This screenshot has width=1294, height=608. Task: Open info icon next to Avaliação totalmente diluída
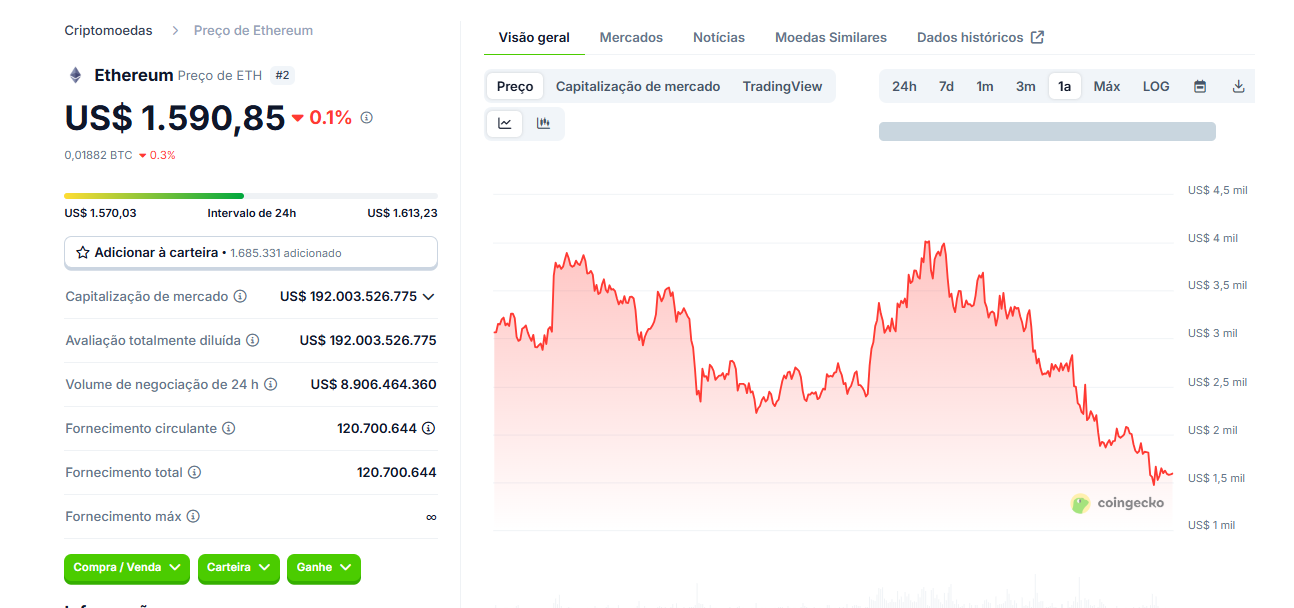click(253, 341)
